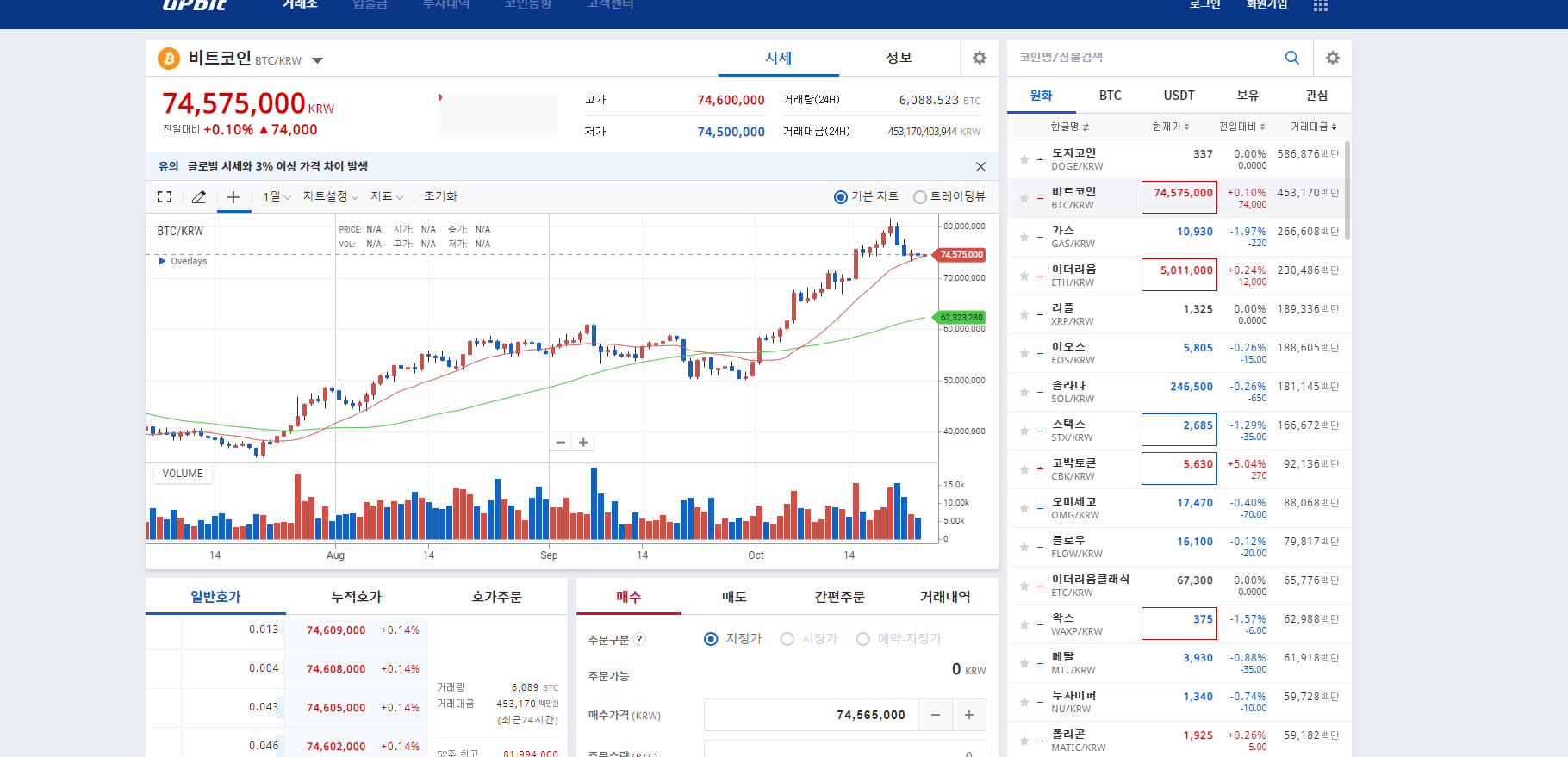This screenshot has height=757, width=1568.
Task: Click the 초기화 reset button
Action: 440,196
